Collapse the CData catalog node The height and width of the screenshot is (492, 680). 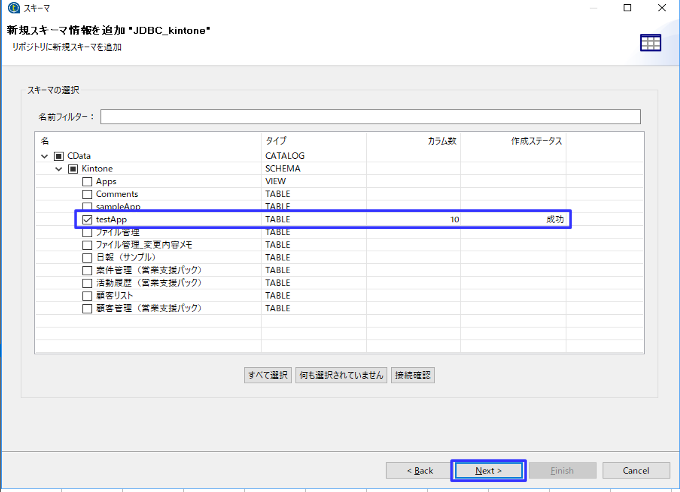(45, 156)
